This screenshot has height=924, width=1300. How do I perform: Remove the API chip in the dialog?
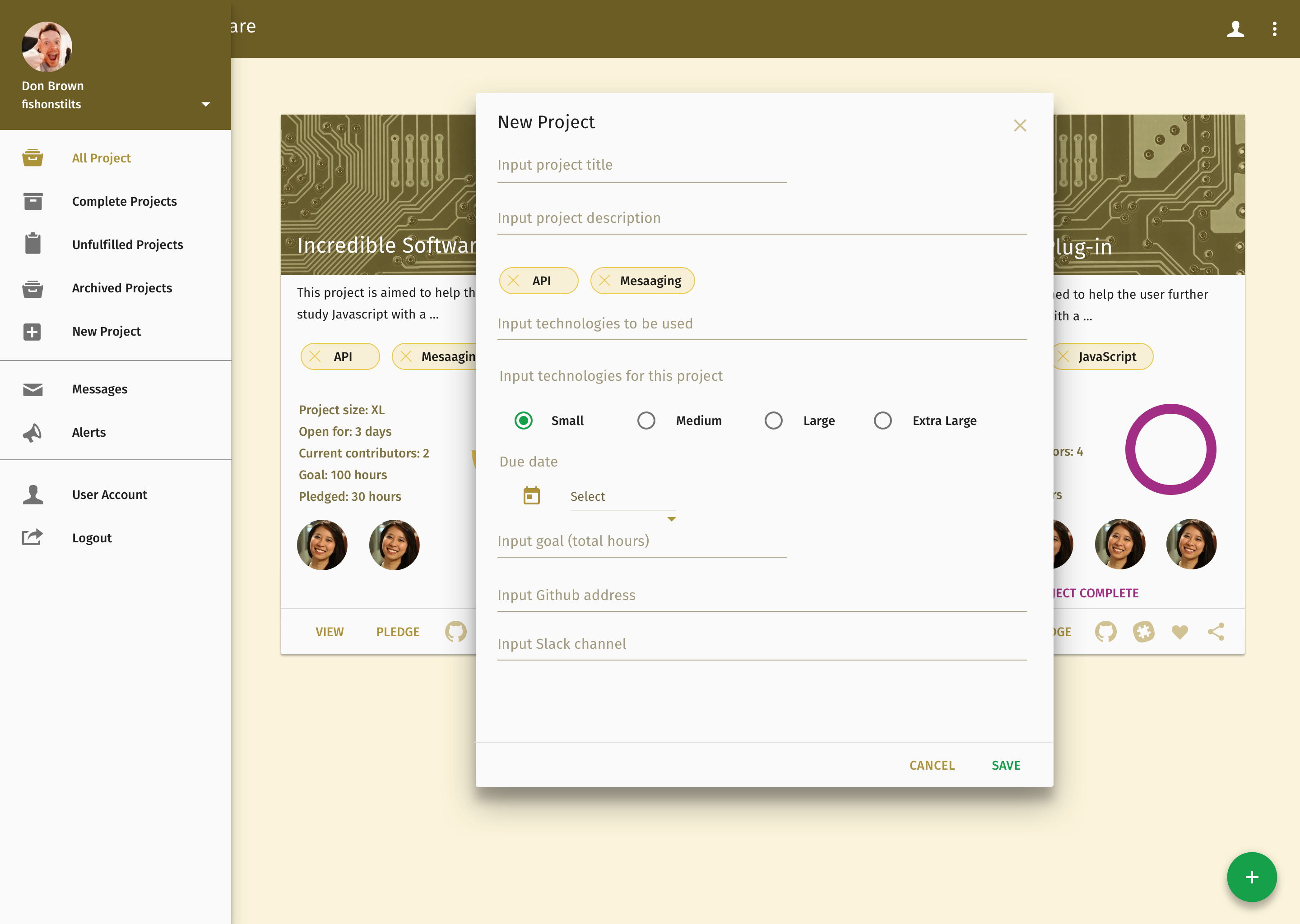pyautogui.click(x=513, y=281)
